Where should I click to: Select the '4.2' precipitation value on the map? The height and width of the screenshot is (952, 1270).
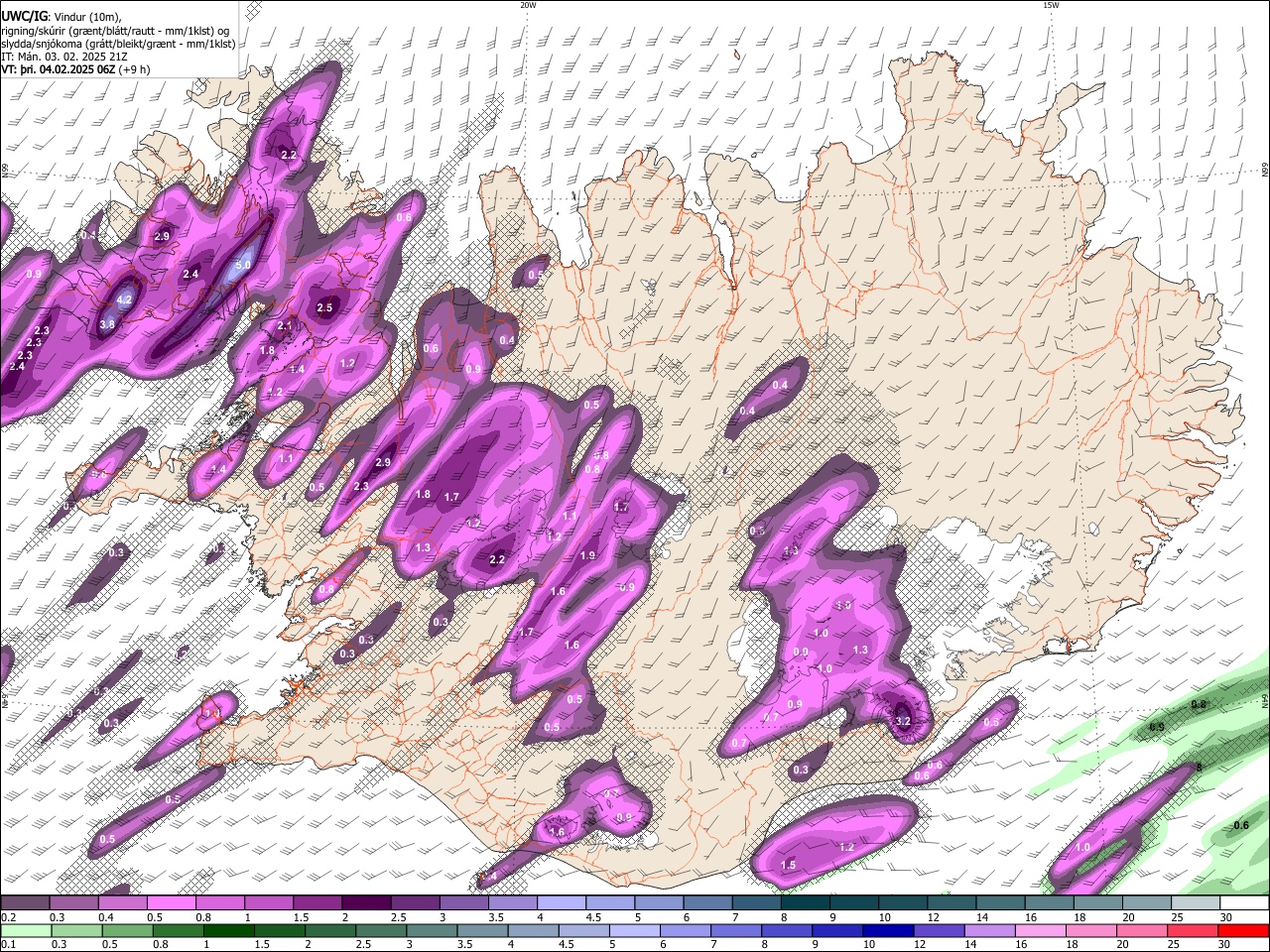(124, 299)
